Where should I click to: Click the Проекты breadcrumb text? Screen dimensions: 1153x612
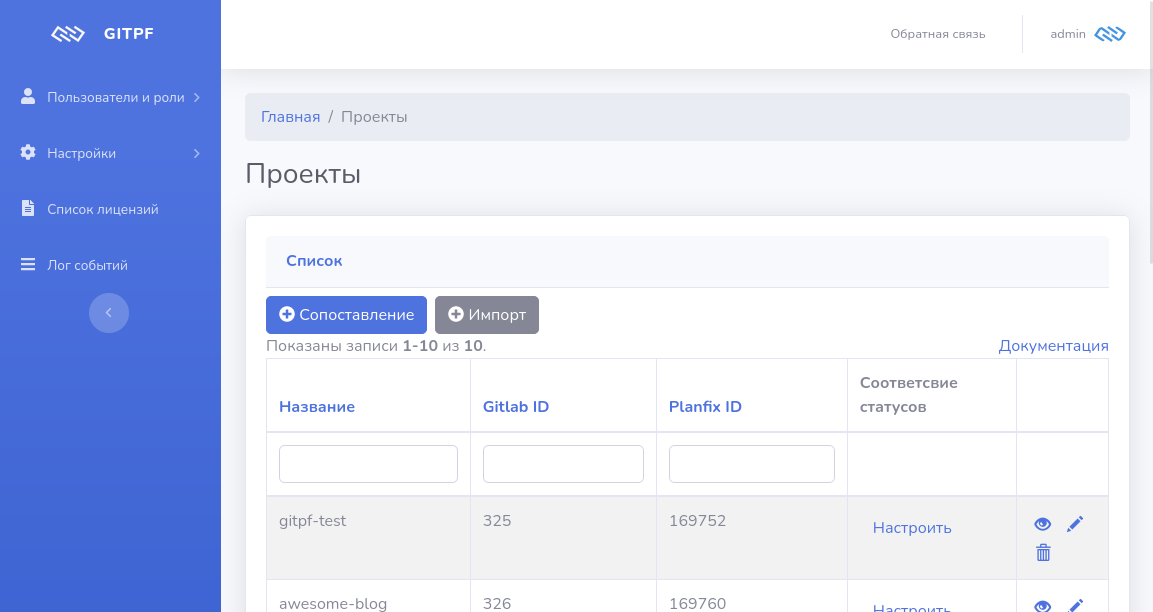pyautogui.click(x=374, y=117)
